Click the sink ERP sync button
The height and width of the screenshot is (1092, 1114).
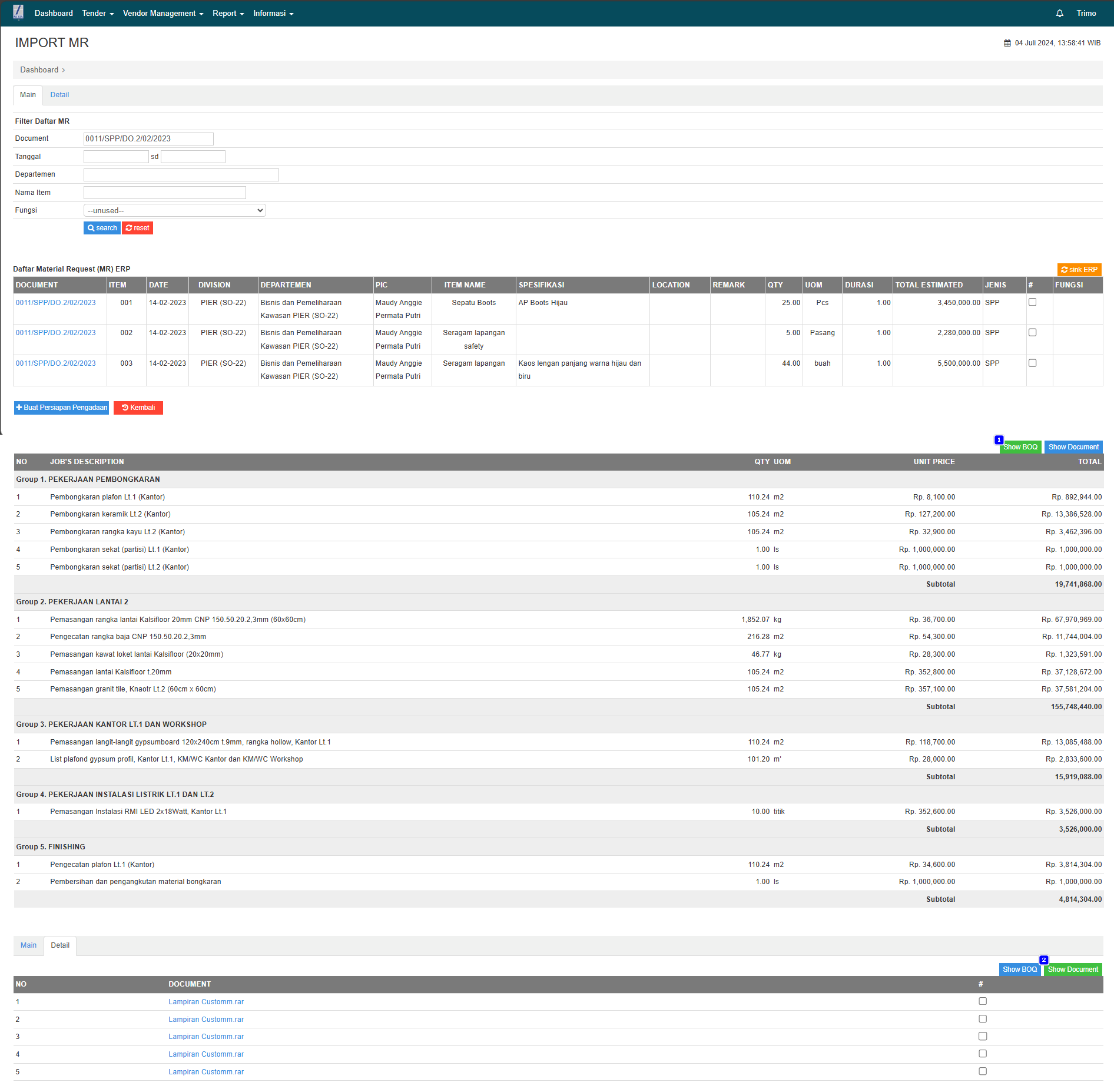click(1079, 270)
